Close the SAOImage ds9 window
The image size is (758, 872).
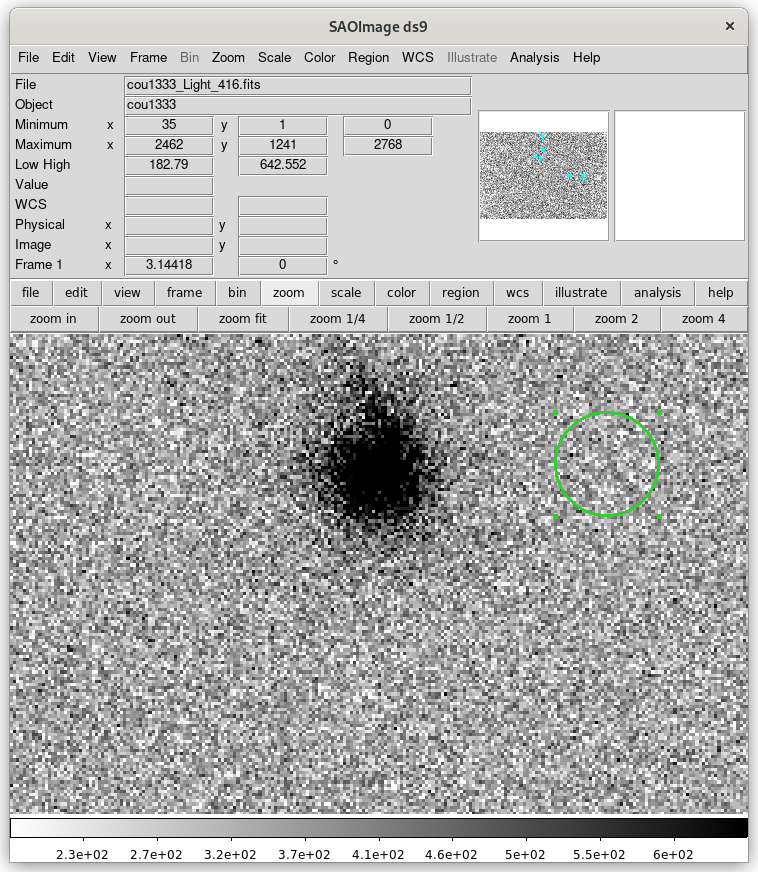pyautogui.click(x=731, y=26)
